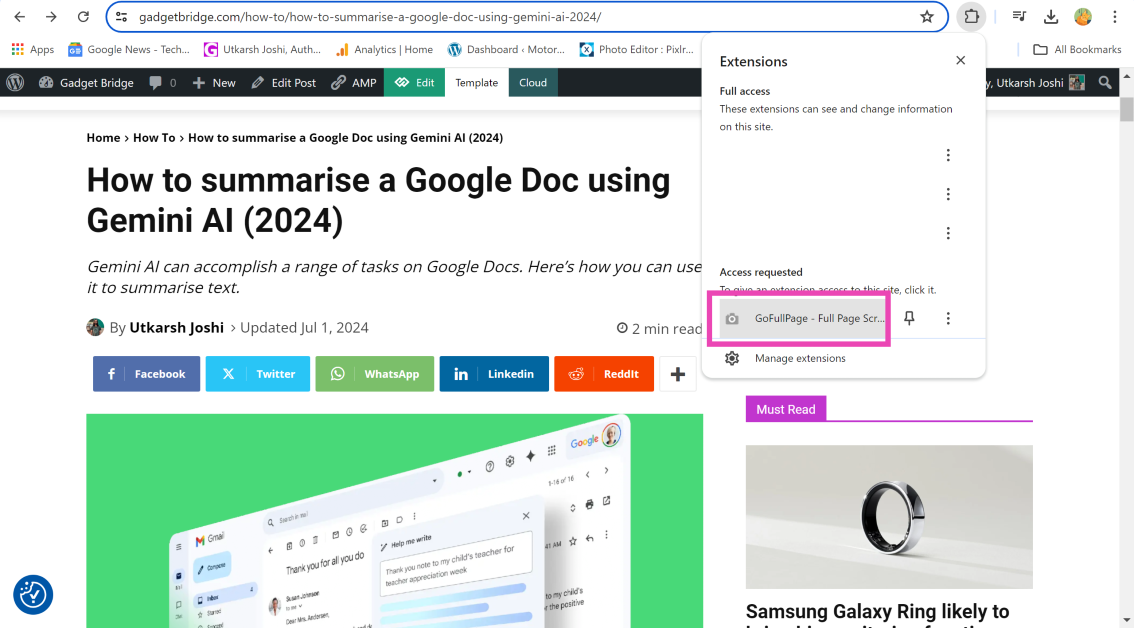Share article on ReddIt

[x=604, y=374]
